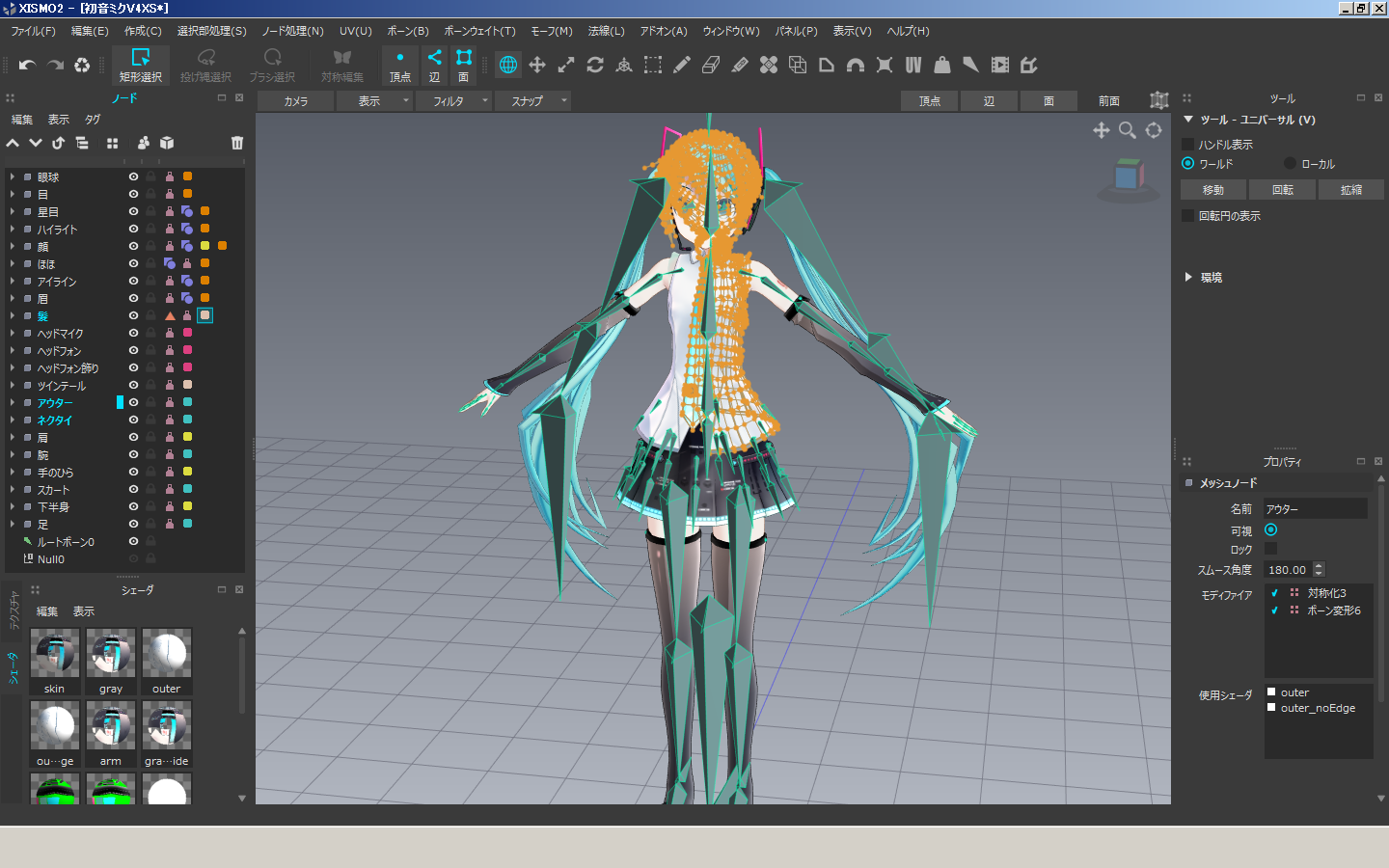Viewport: 1389px width, 868px height.
Task: Select the 投げ縄選択 lasso selection tool
Action: click(205, 65)
